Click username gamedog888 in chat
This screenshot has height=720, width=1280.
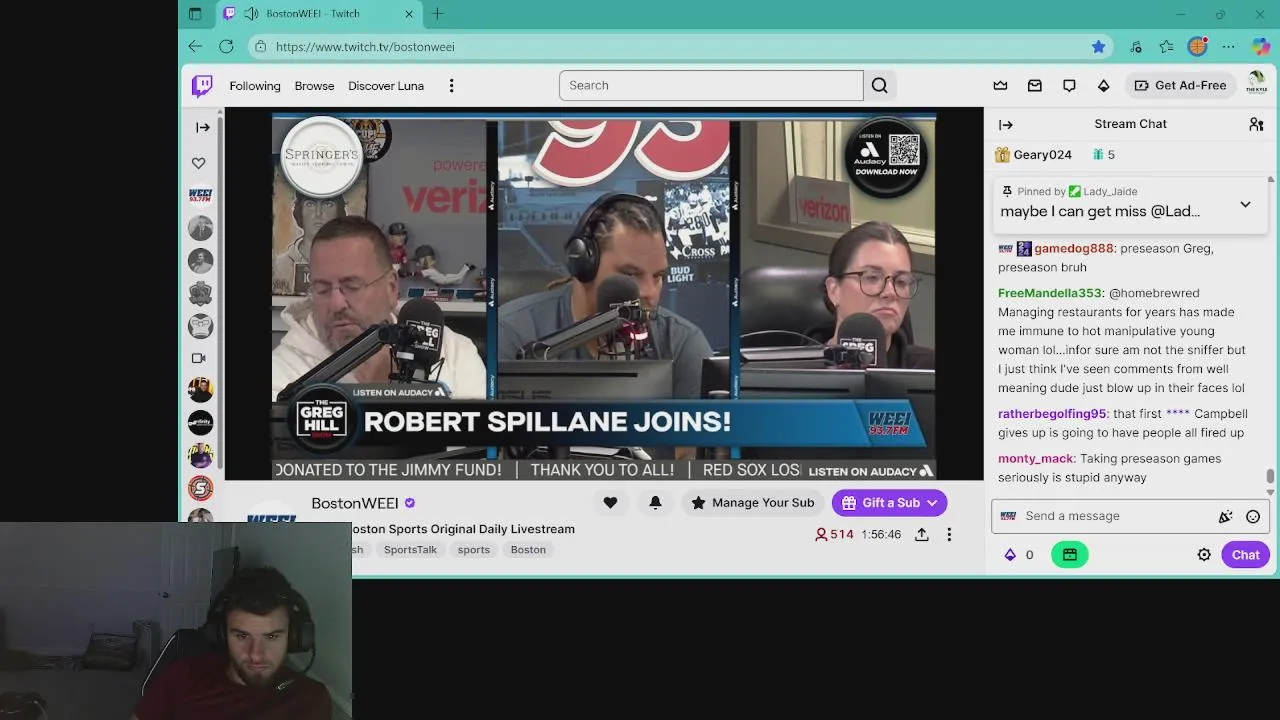pyautogui.click(x=1073, y=248)
